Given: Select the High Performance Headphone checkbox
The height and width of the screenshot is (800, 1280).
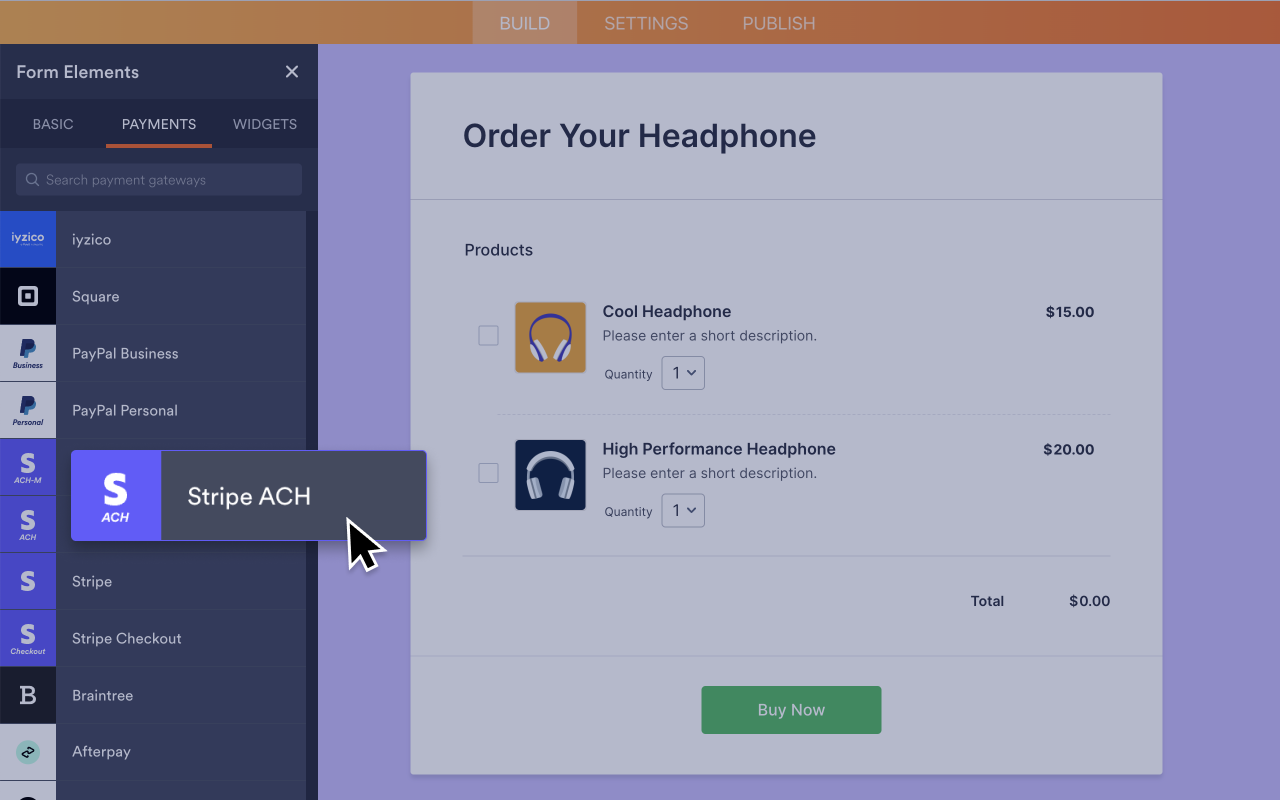Looking at the screenshot, I should tap(488, 473).
